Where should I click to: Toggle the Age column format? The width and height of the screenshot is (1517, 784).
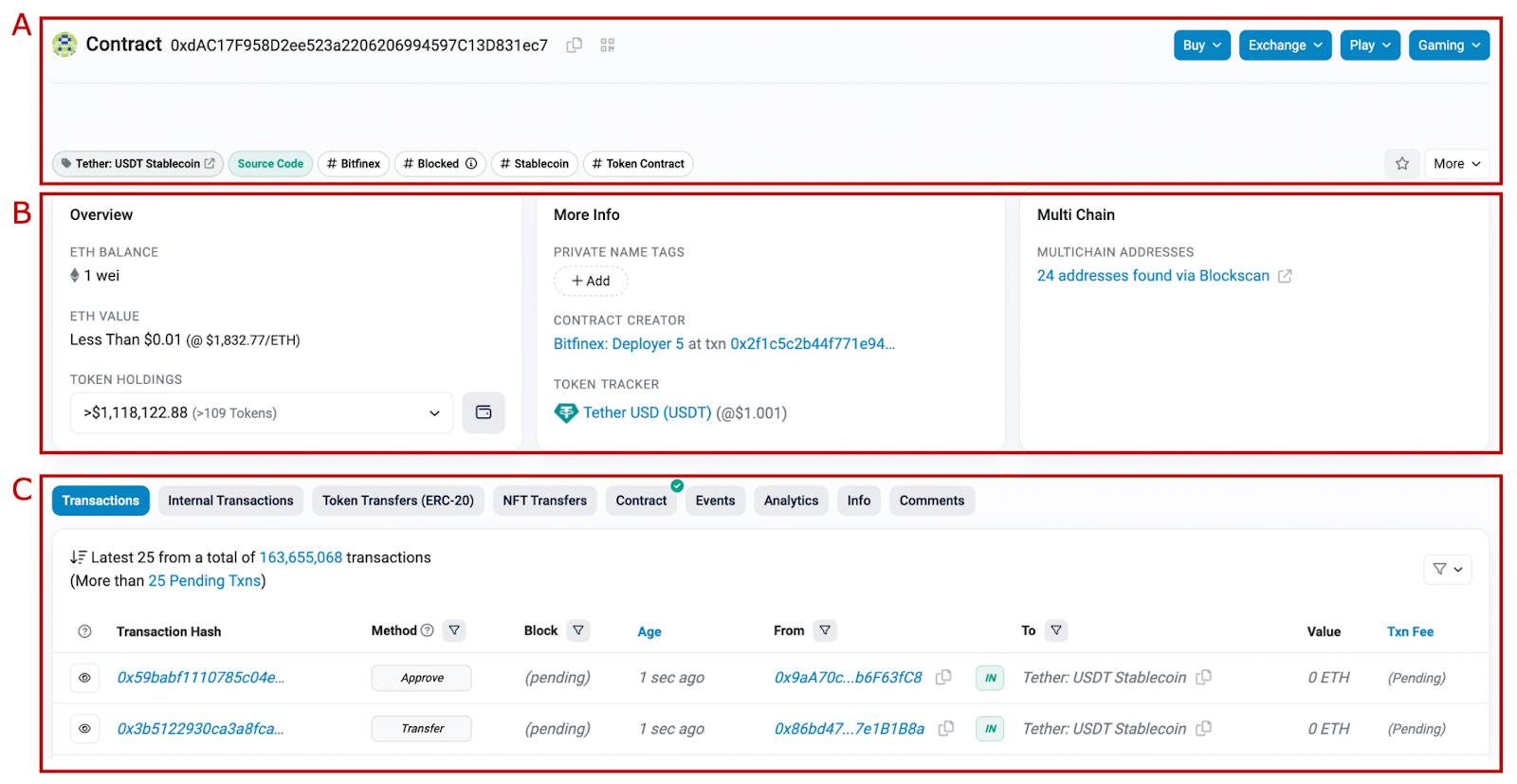(649, 631)
